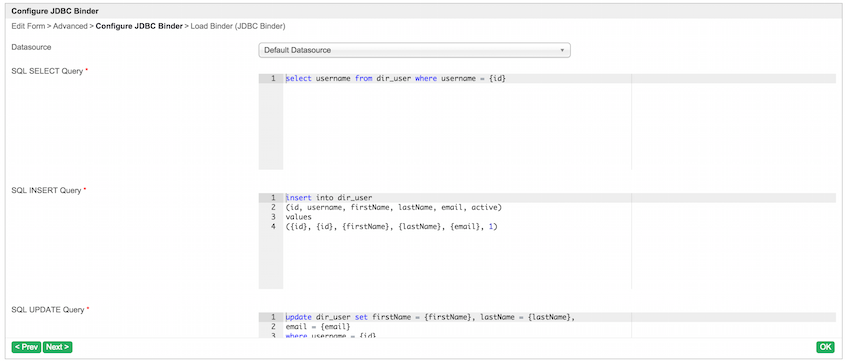Viewport: 845px width, 361px height.
Task: Select Configure JDBC Binder breadcrumb
Action: tap(139, 26)
